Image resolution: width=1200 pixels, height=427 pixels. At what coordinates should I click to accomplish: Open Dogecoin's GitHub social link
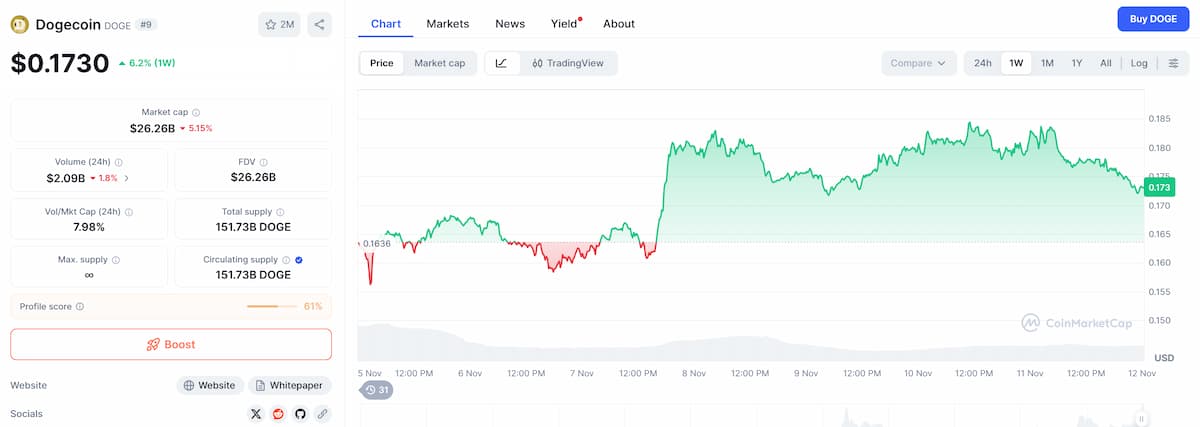pos(300,413)
